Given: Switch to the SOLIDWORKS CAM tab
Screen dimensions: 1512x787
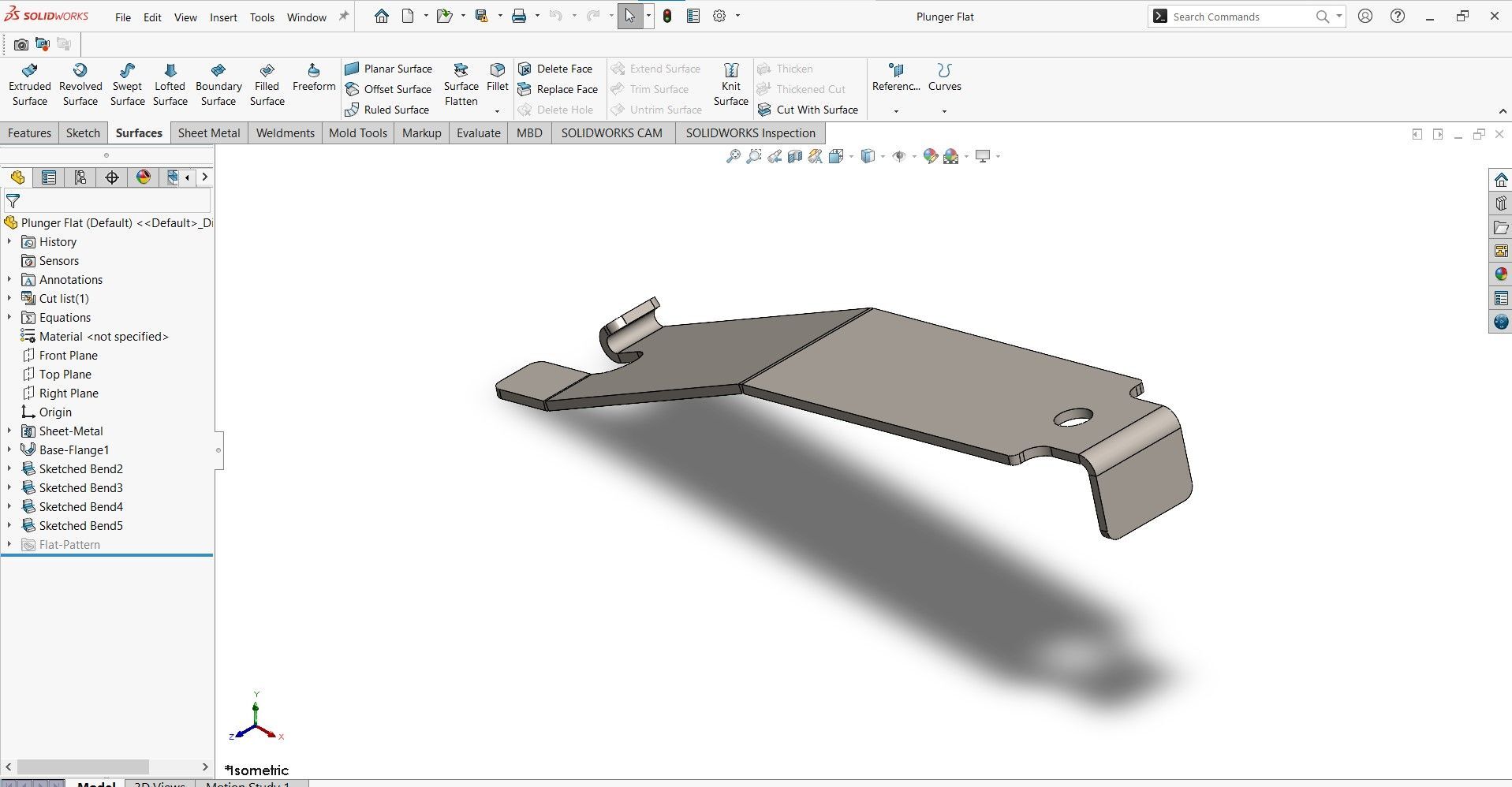Looking at the screenshot, I should tap(612, 132).
